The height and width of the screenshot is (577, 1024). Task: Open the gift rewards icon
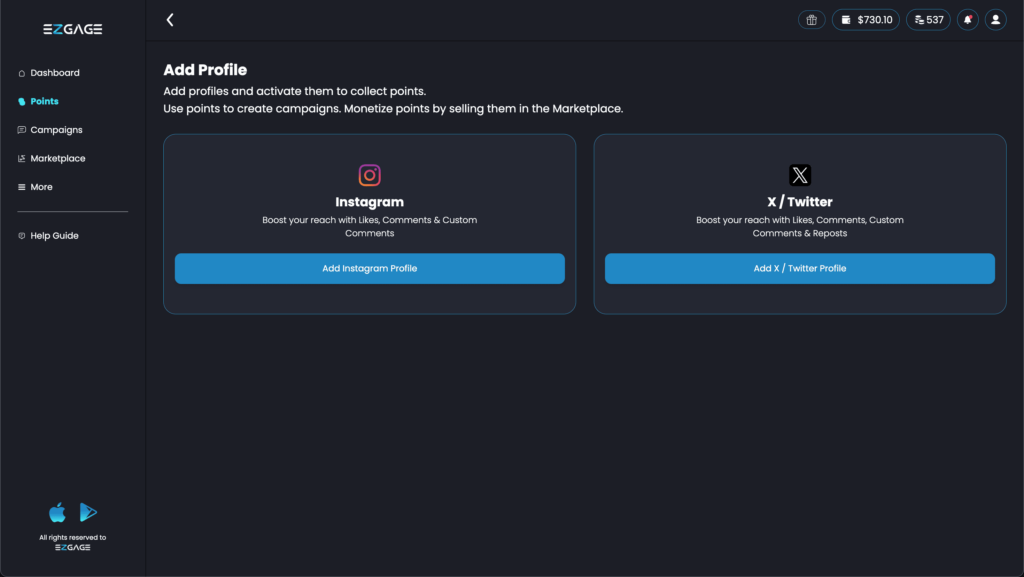click(x=812, y=20)
